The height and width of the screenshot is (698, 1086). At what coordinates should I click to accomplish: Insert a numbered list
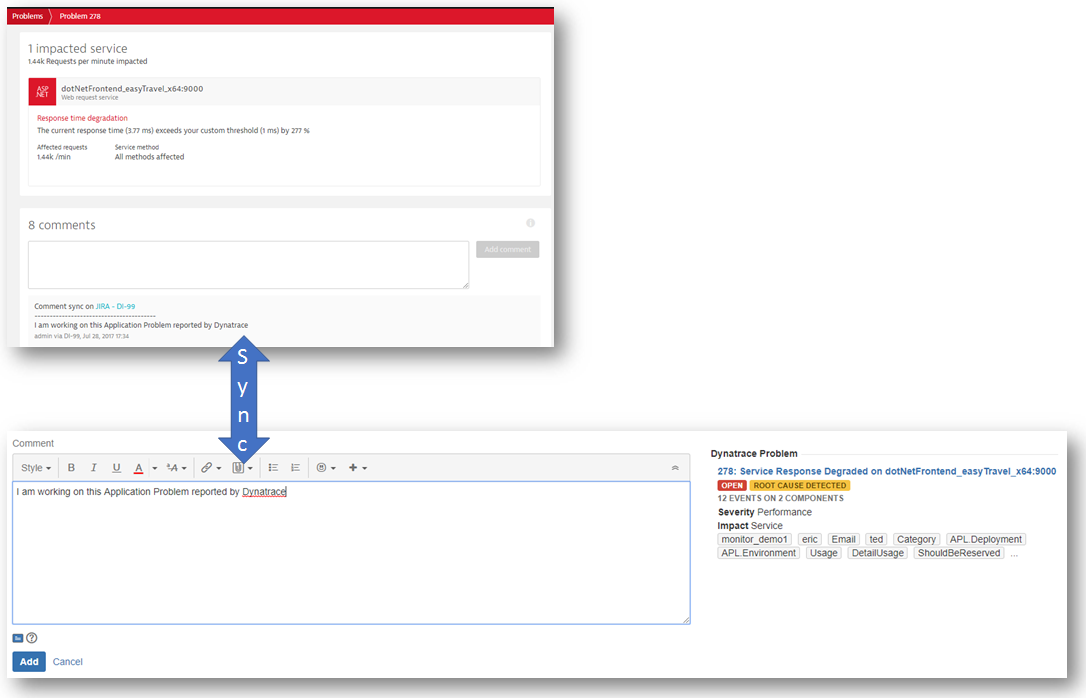[x=295, y=468]
